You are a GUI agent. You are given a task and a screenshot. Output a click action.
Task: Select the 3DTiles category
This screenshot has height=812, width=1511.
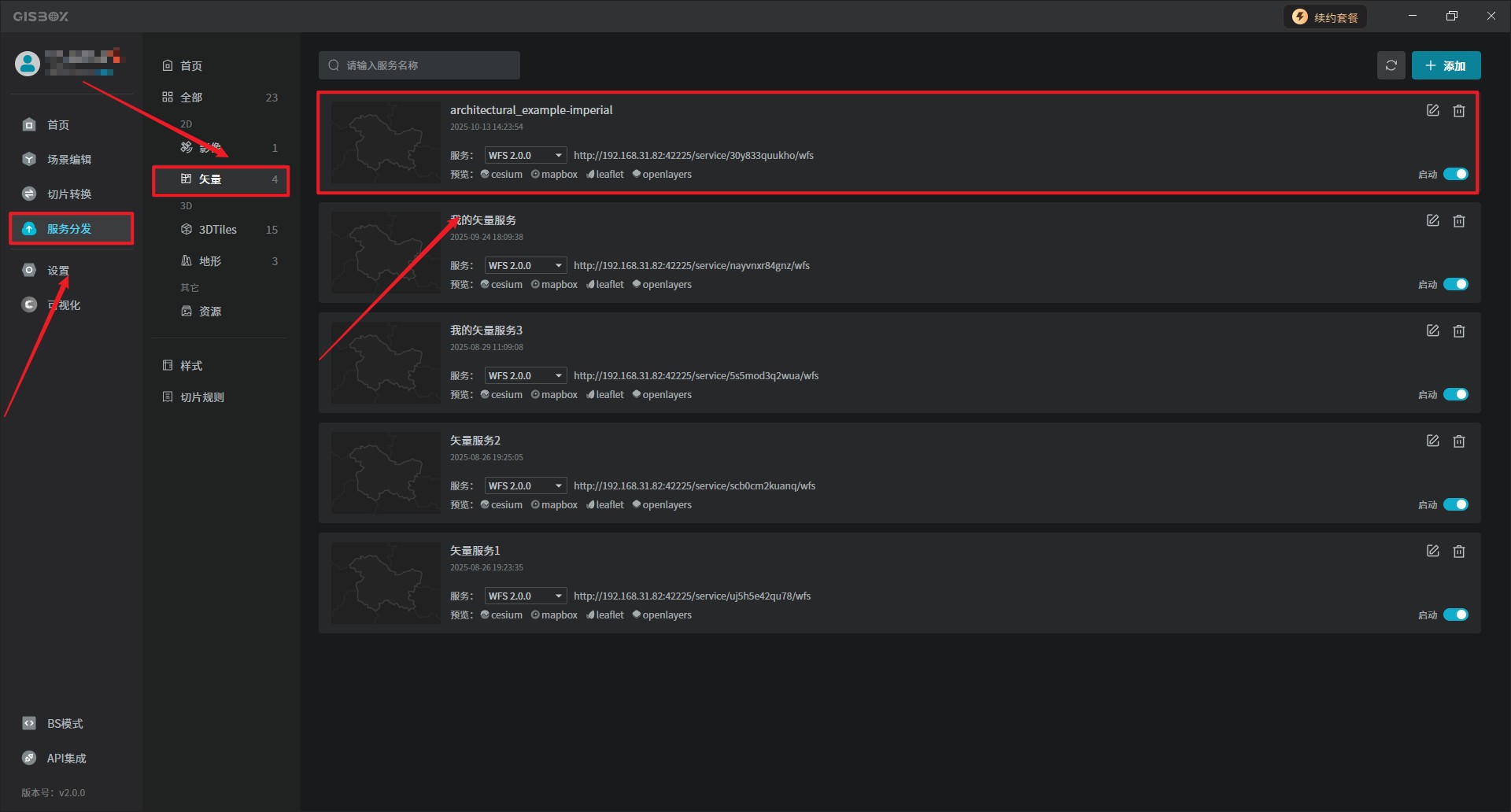point(218,230)
